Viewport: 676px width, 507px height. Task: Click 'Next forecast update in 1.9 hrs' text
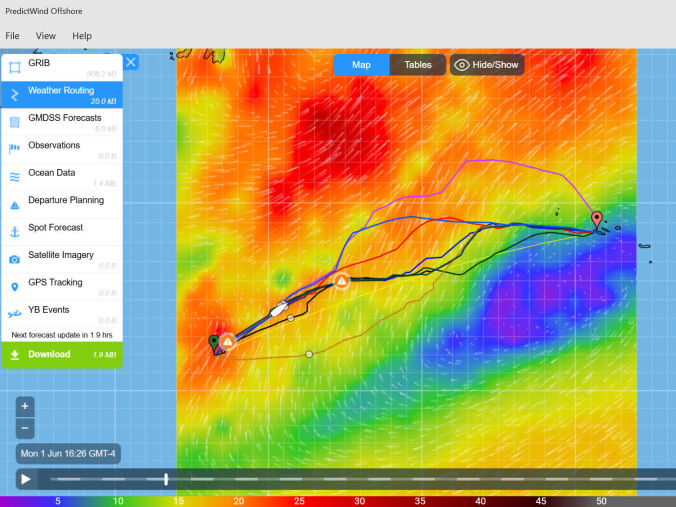[62, 335]
